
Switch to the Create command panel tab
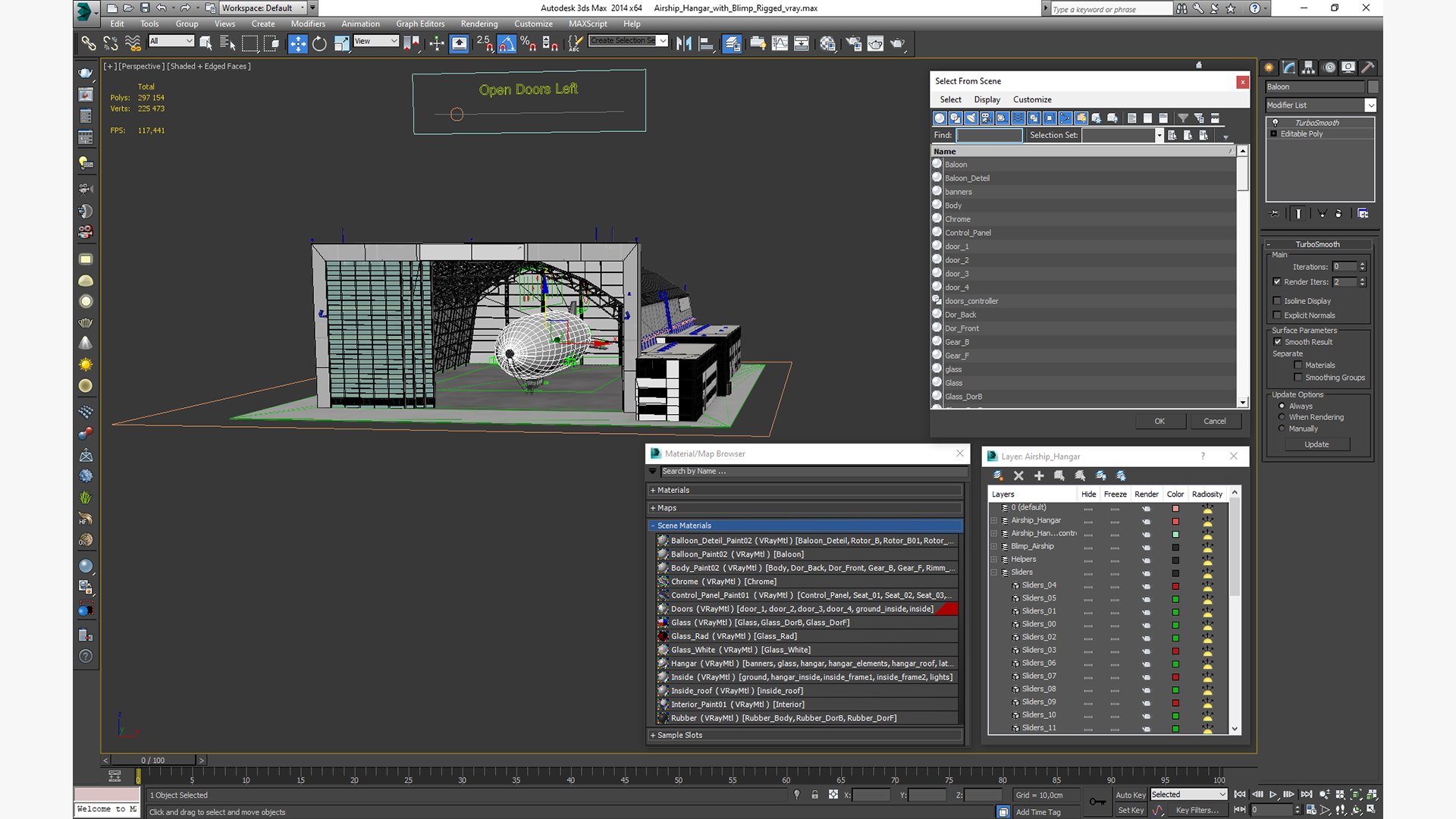pos(1269,67)
